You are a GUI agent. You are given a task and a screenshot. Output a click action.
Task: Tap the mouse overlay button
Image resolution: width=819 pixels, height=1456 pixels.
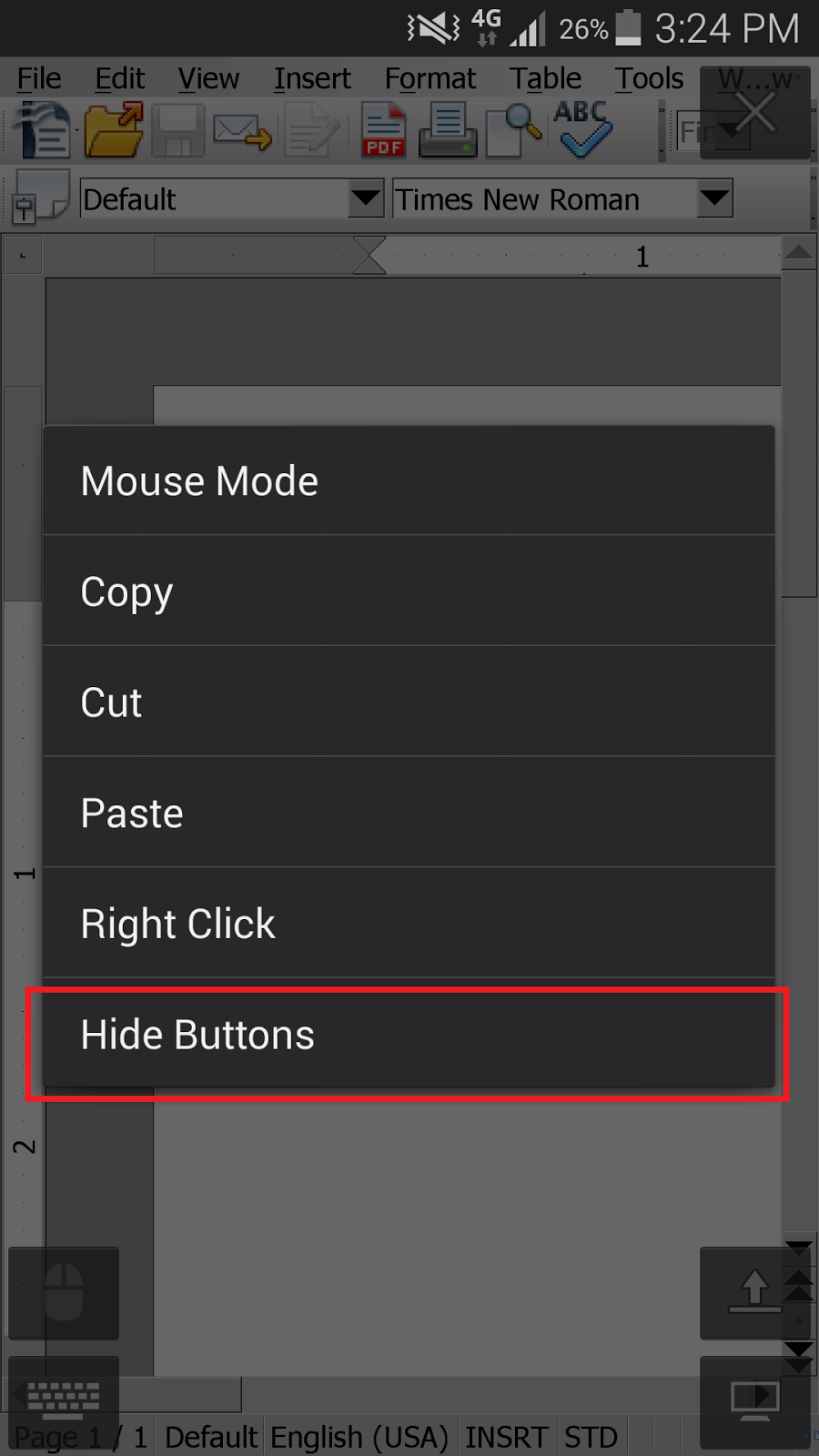coord(64,1292)
